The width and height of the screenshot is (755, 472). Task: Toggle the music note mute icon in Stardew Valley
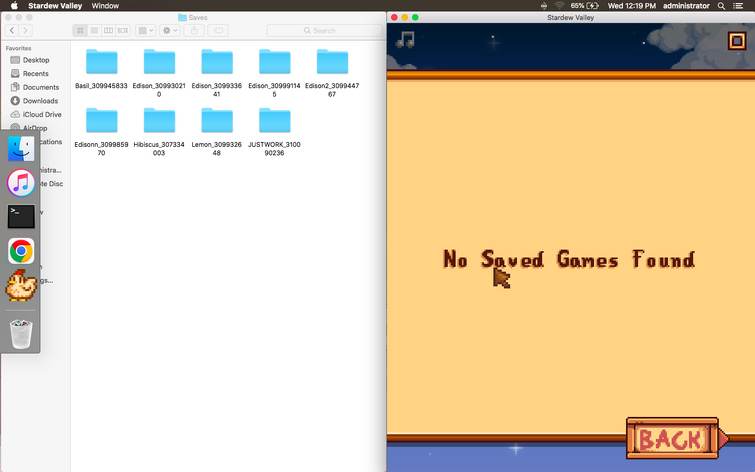click(x=405, y=39)
